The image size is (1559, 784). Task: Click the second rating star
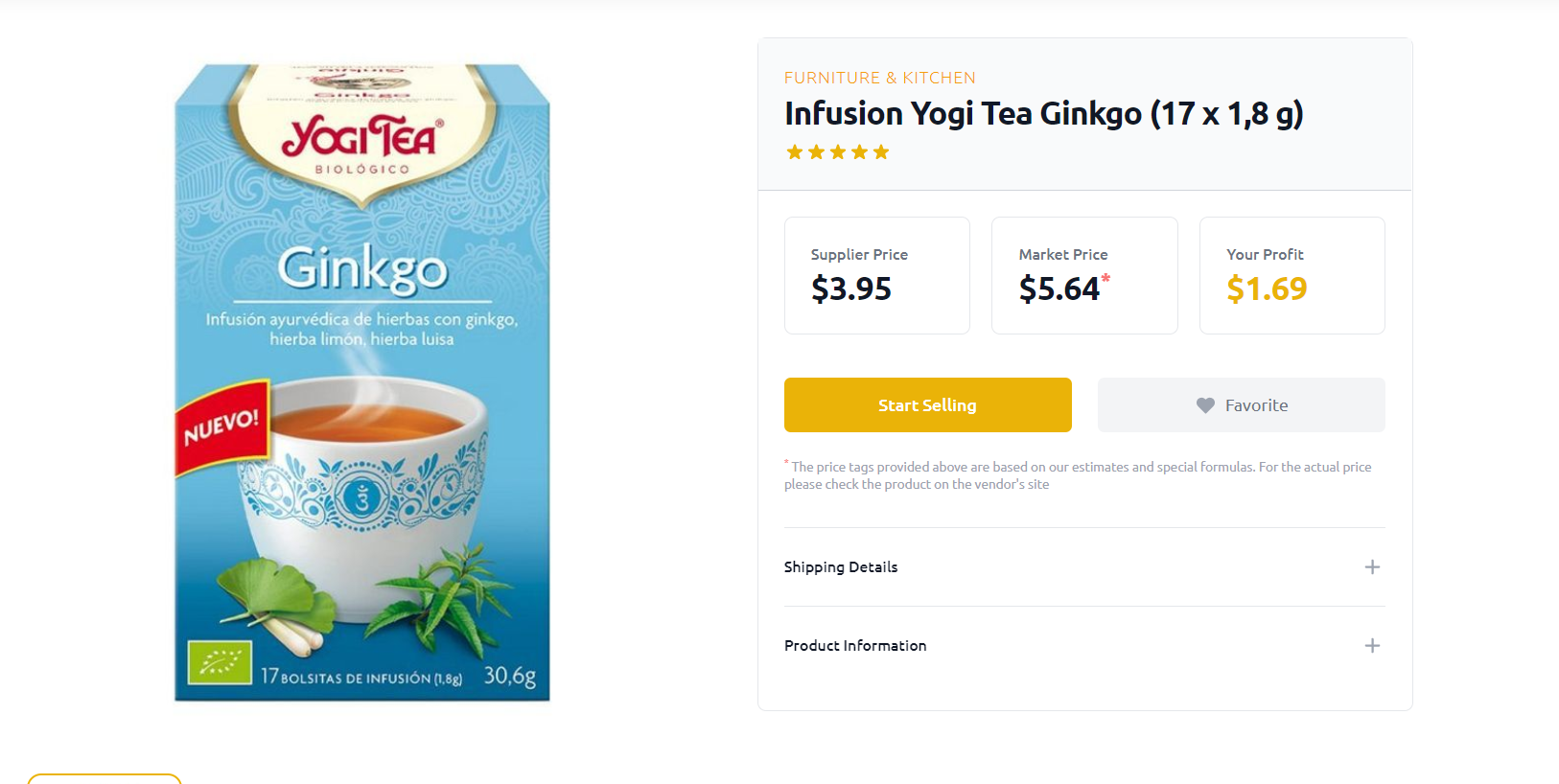(816, 151)
